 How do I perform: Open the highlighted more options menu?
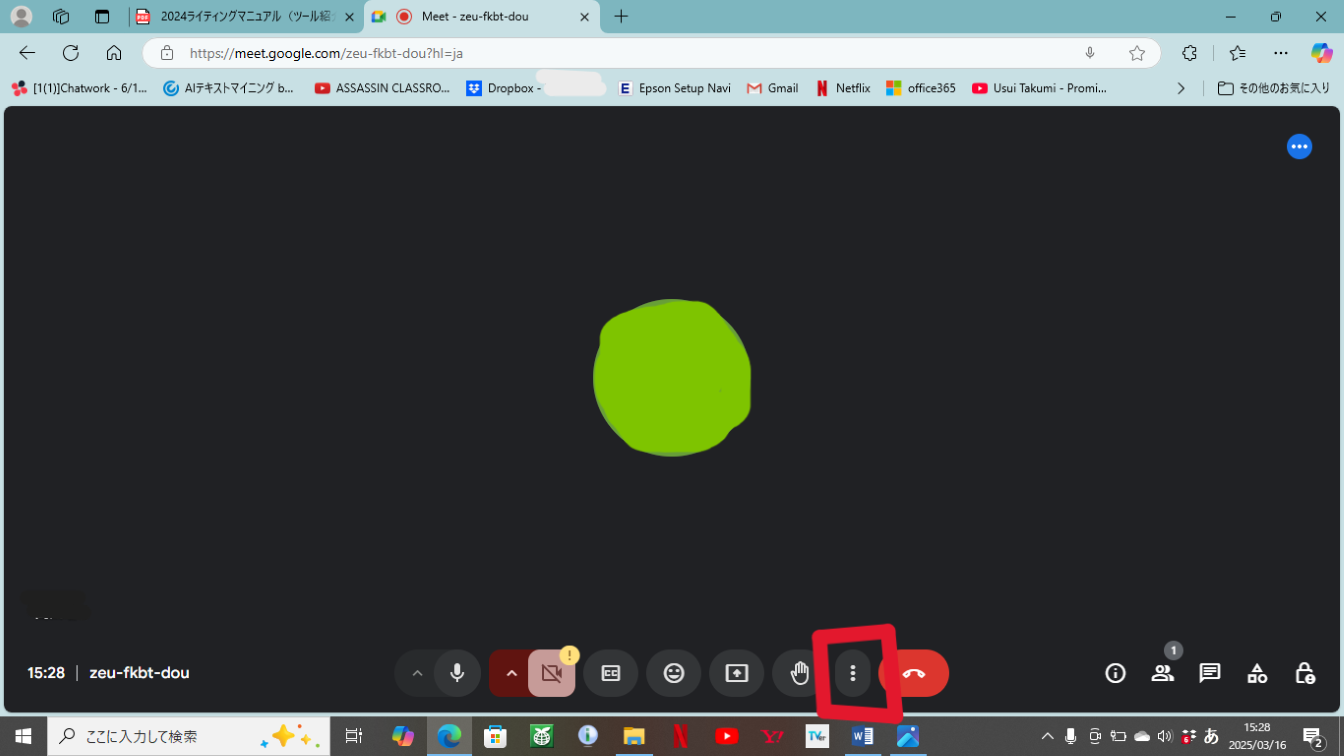click(x=852, y=673)
